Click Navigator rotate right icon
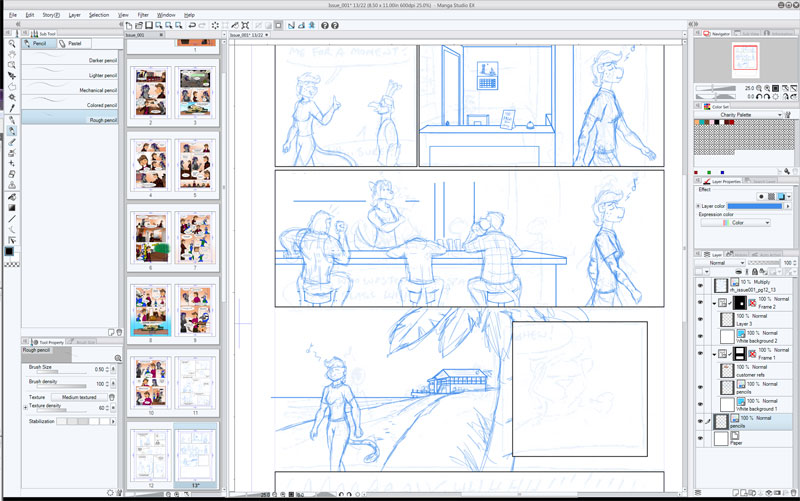 coord(767,96)
